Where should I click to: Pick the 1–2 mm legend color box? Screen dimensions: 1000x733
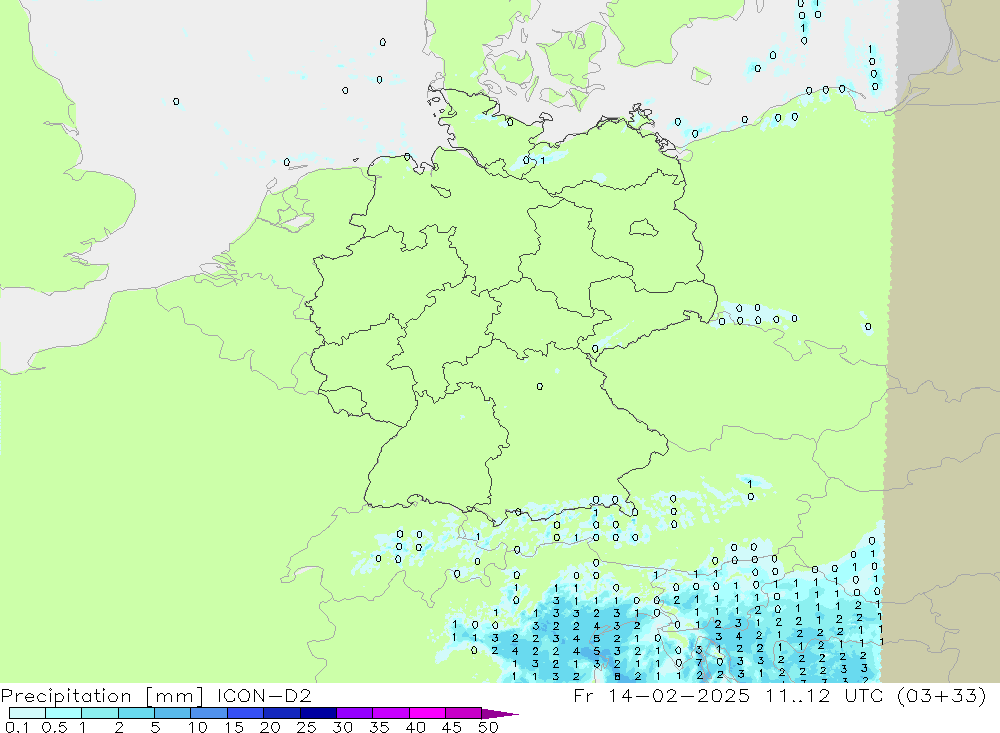(99, 713)
